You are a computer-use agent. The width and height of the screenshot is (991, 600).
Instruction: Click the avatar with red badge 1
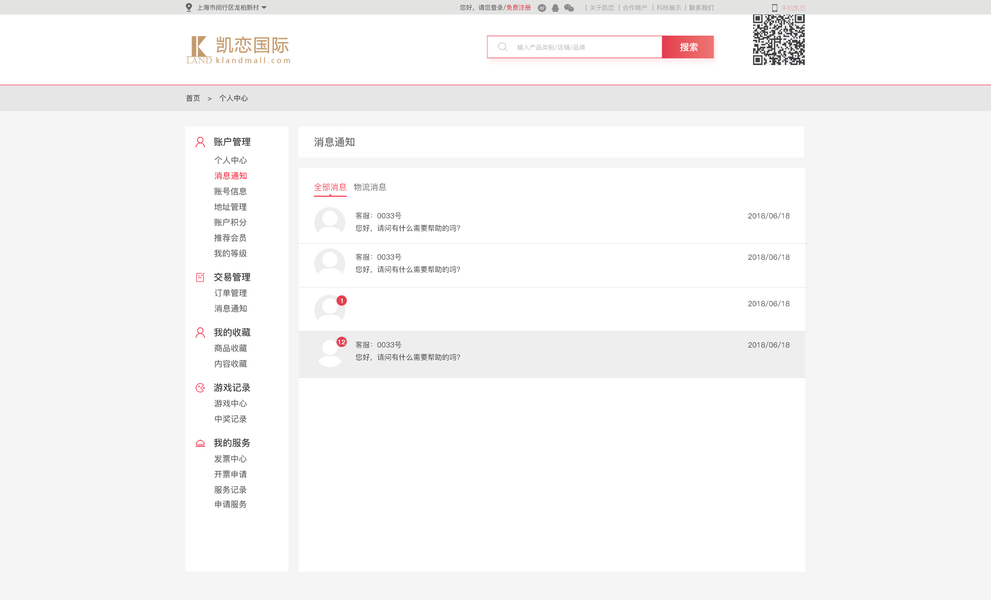tap(329, 309)
